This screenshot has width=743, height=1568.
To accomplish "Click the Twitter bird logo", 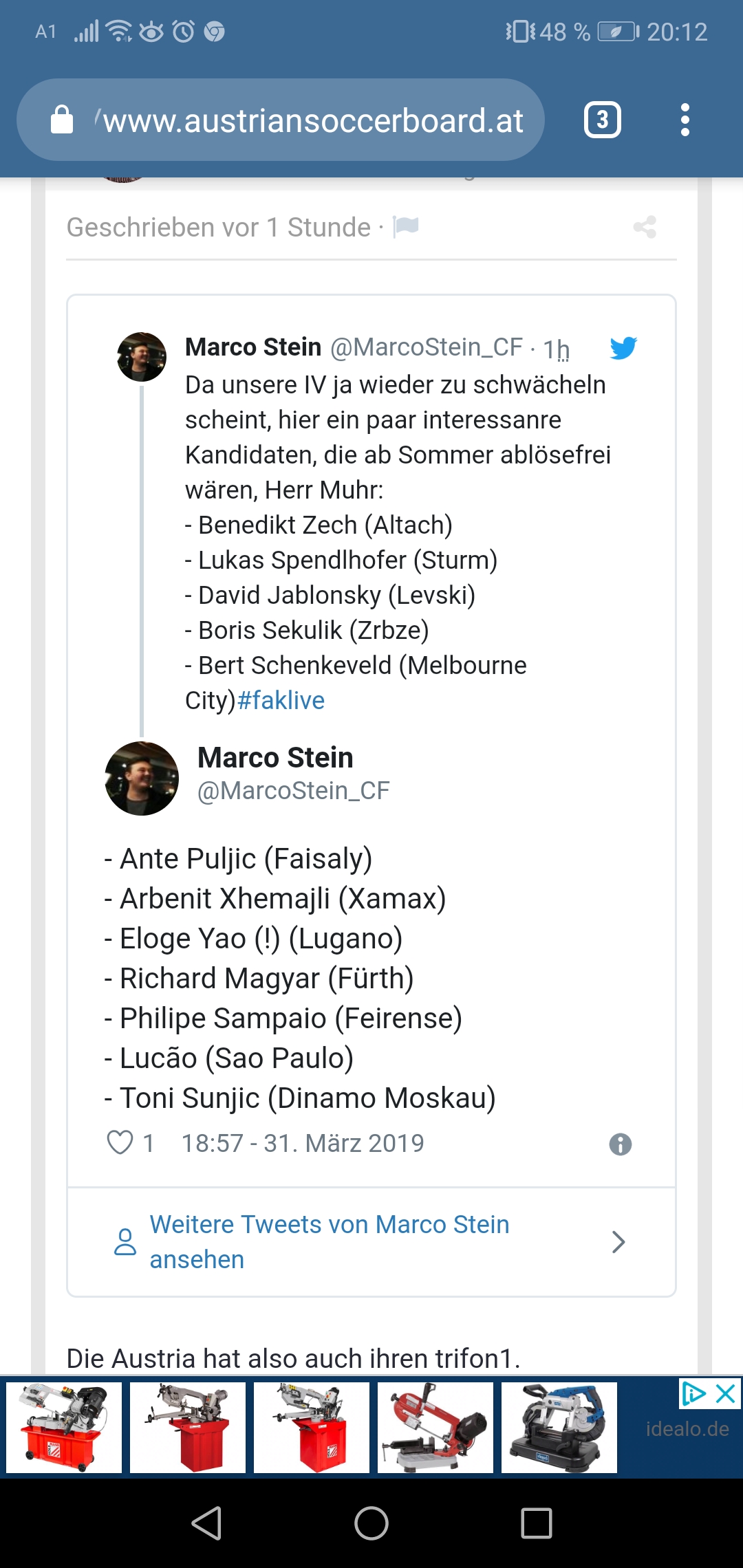I will pos(623,348).
